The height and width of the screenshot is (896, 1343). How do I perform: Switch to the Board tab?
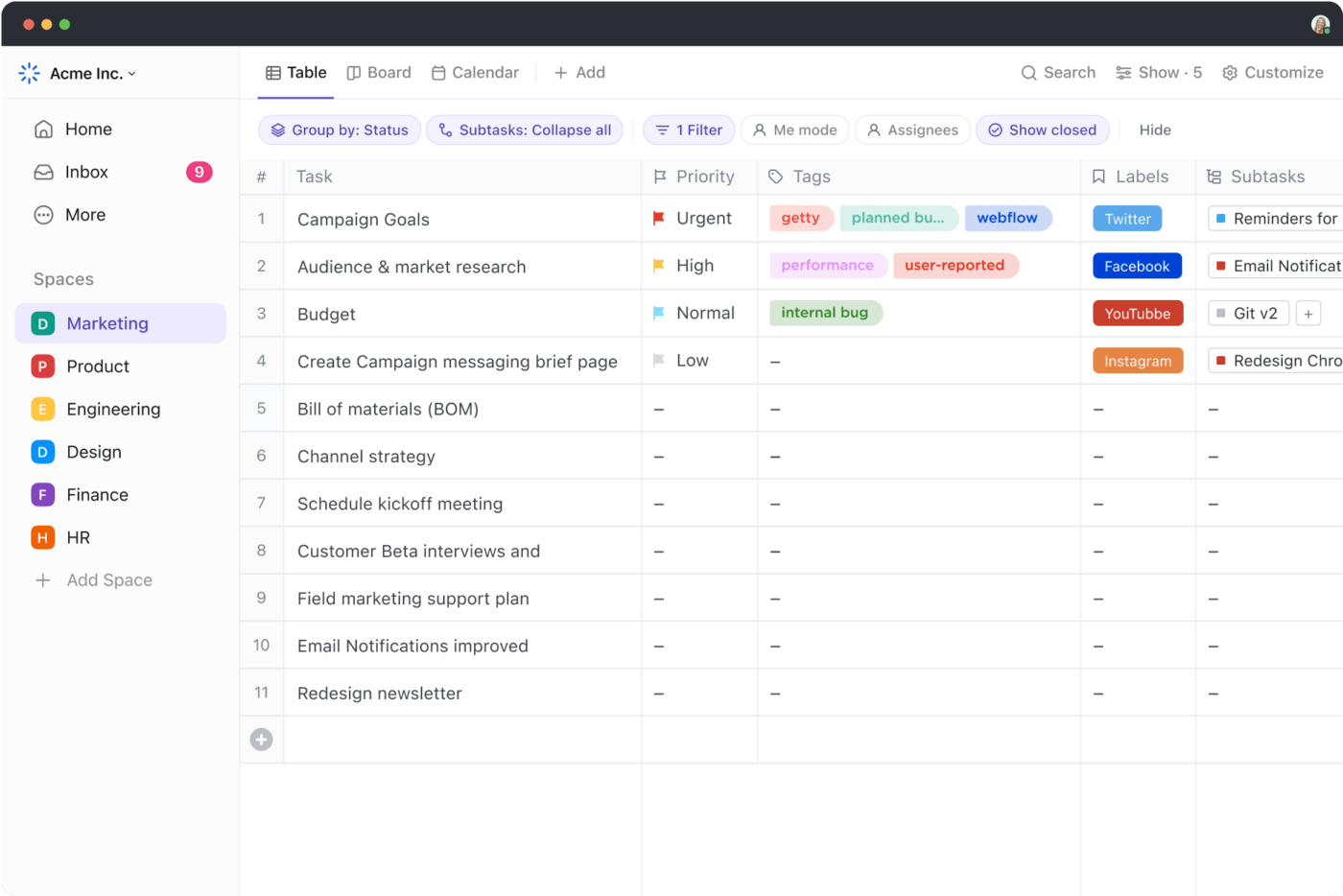pos(379,73)
